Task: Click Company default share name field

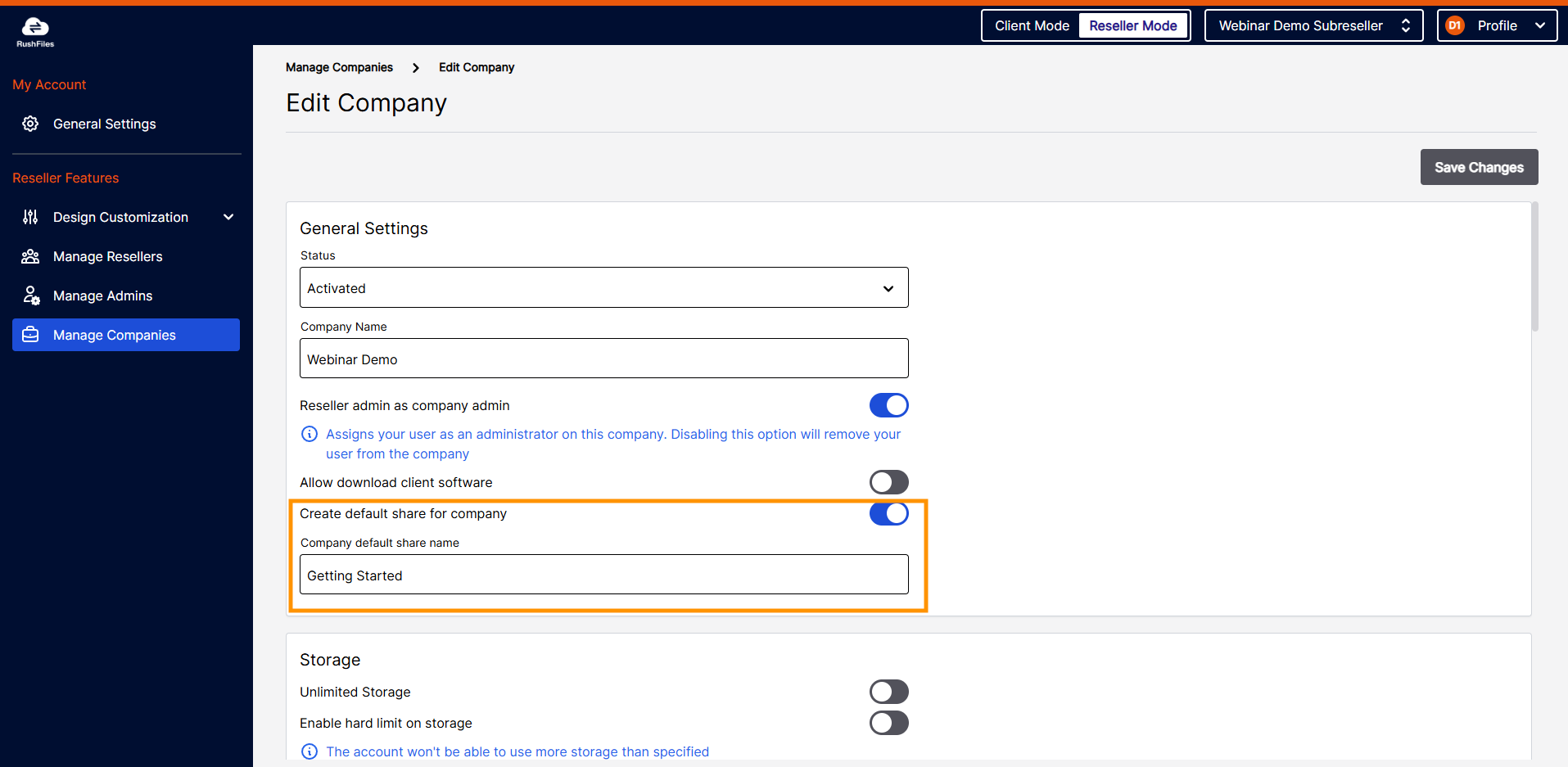Action: click(x=604, y=575)
